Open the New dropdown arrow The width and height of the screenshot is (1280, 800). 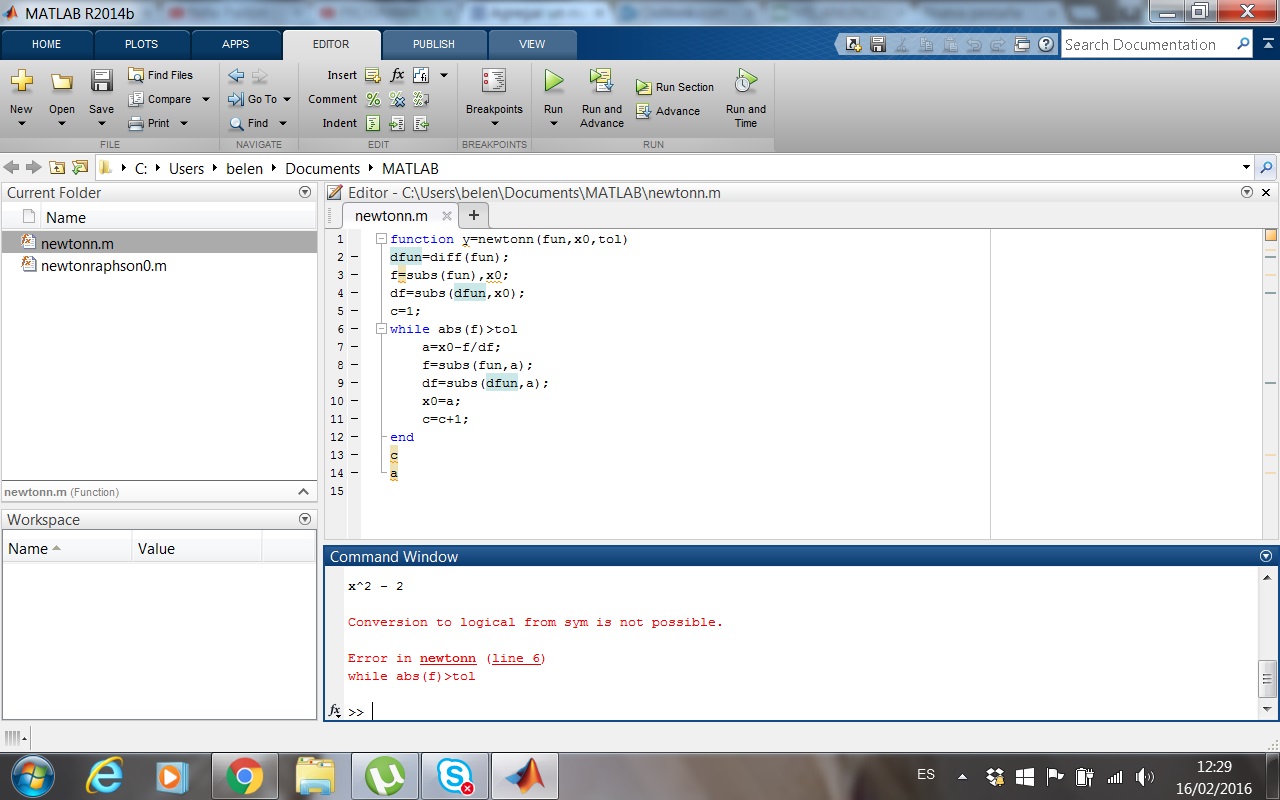[x=21, y=124]
